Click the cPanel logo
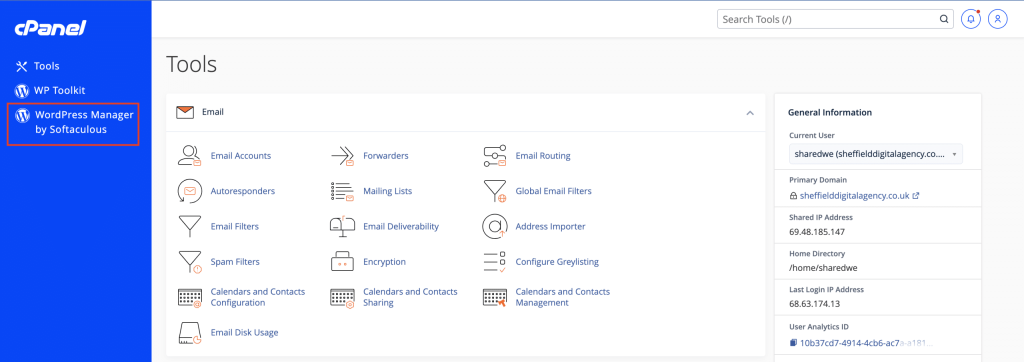 (50, 28)
